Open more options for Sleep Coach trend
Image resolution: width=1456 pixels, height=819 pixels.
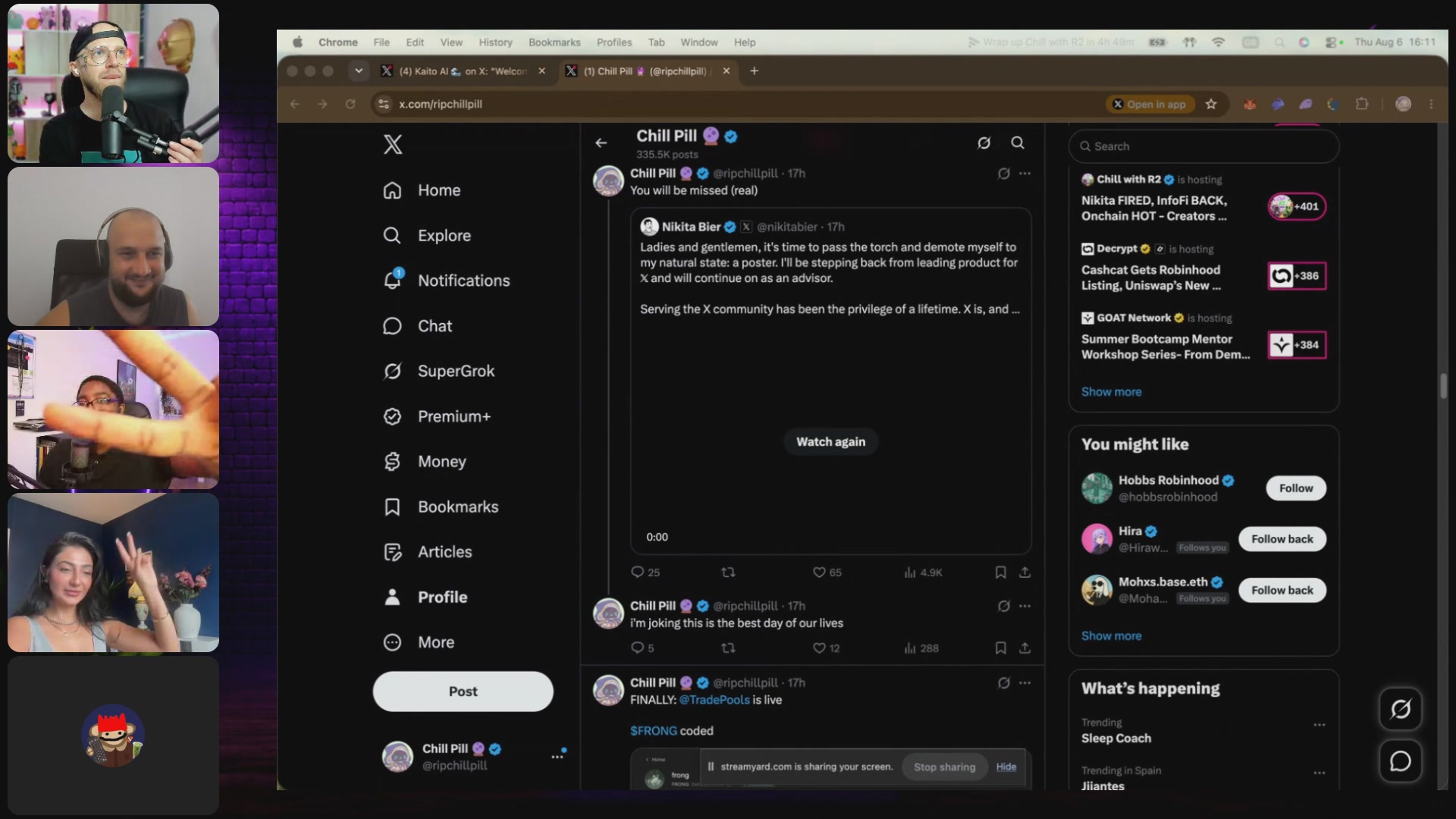(x=1319, y=725)
